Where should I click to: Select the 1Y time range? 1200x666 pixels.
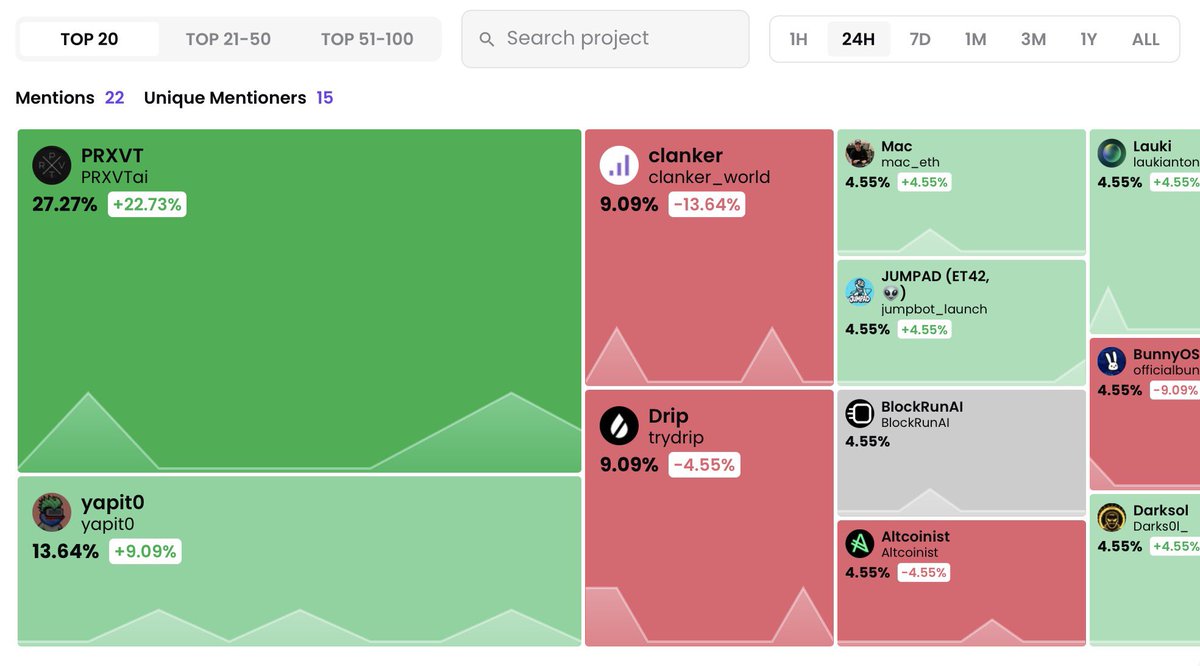(1089, 39)
